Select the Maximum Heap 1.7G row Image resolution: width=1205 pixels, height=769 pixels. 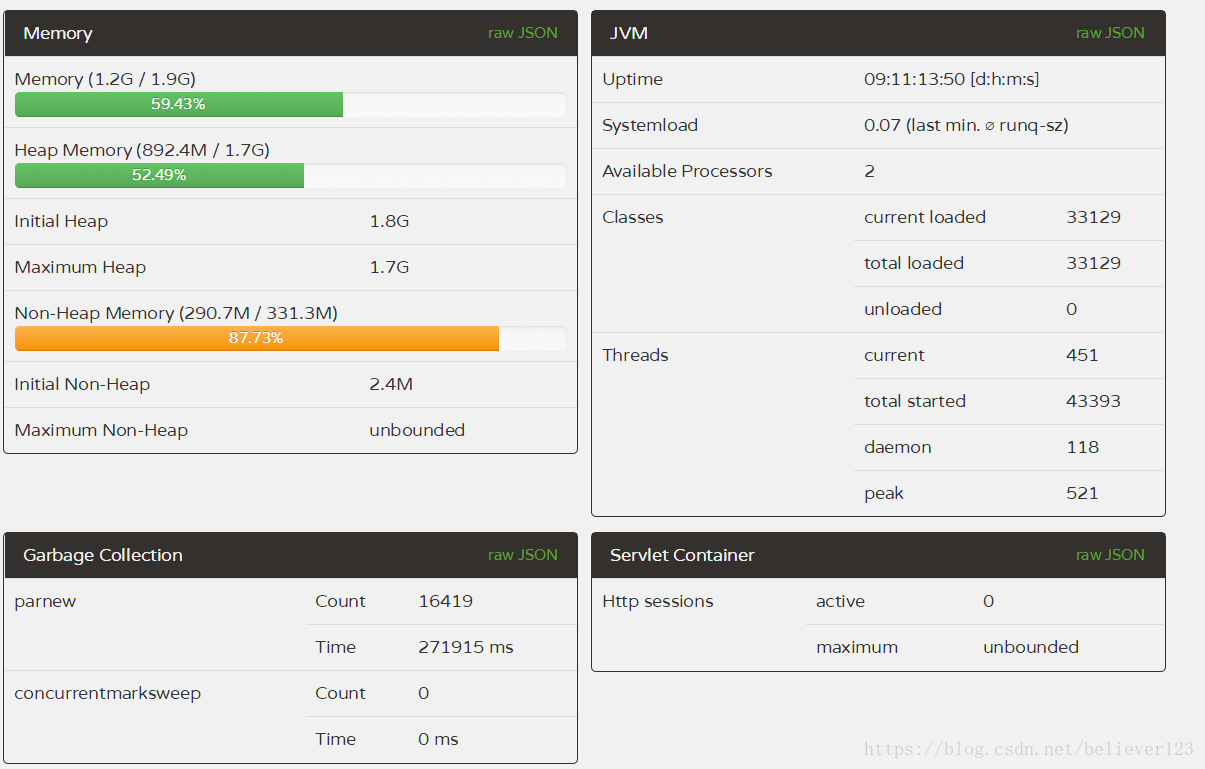291,267
